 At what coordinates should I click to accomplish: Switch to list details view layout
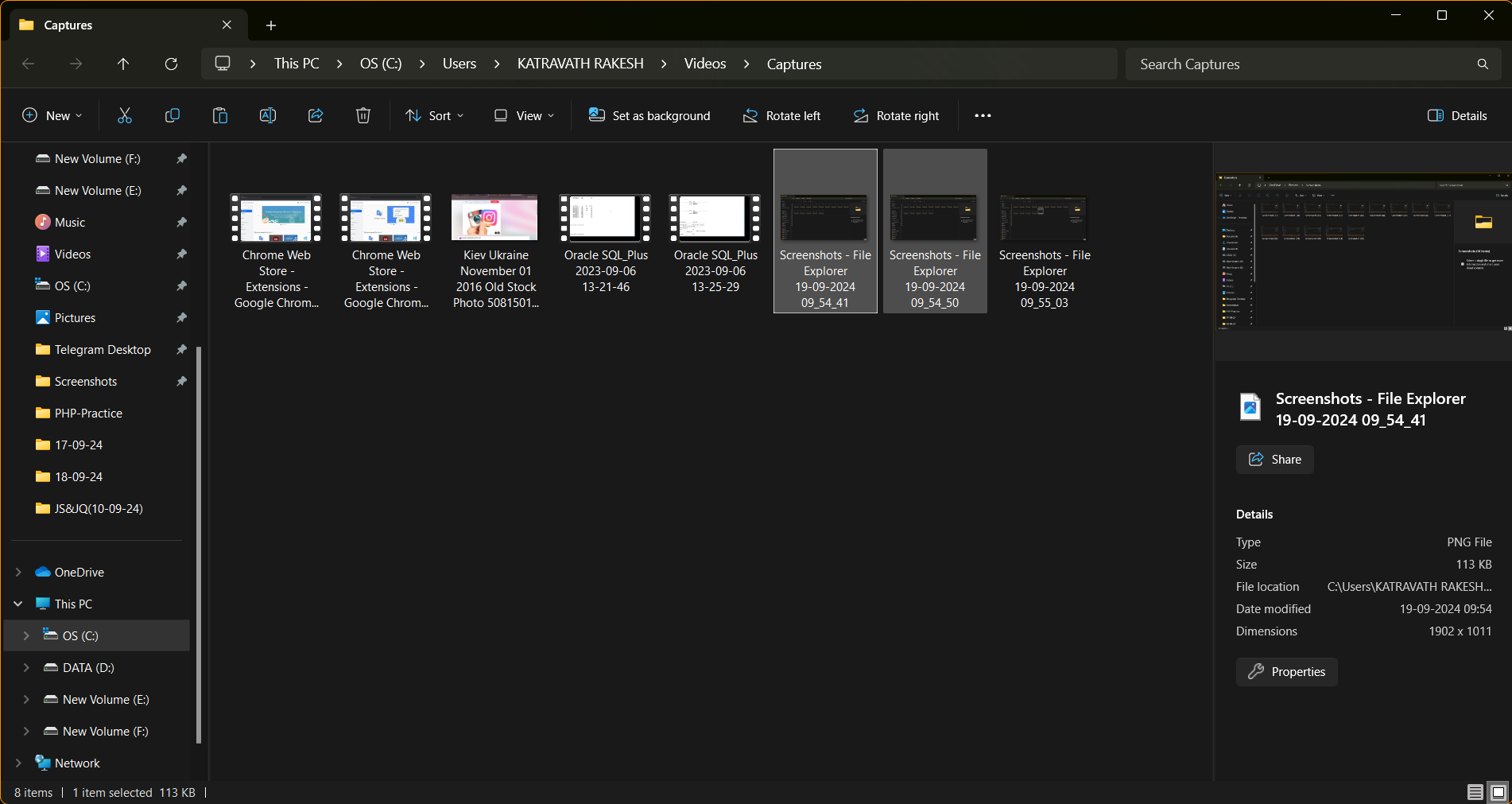[1475, 792]
